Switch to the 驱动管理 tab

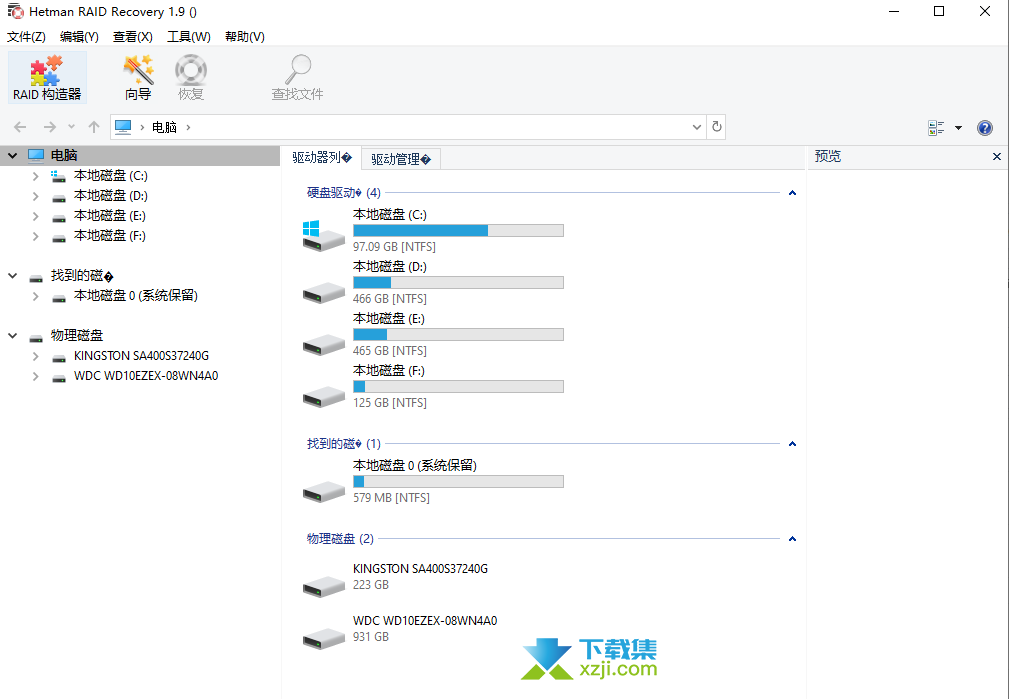point(401,159)
